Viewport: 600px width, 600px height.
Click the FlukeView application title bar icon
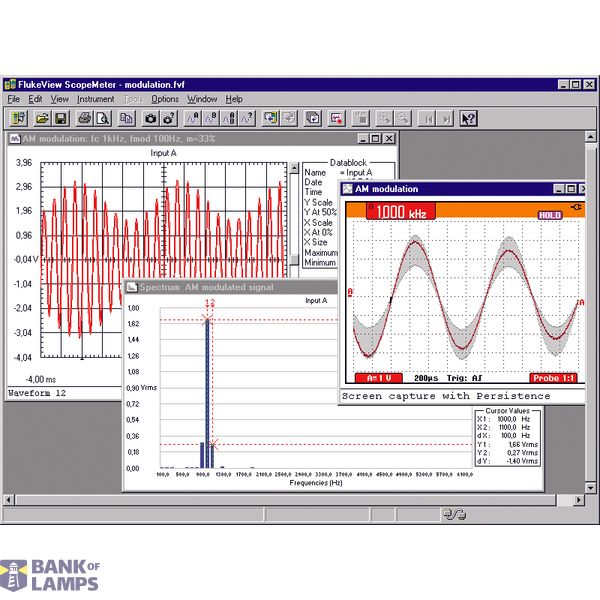pyautogui.click(x=10, y=85)
